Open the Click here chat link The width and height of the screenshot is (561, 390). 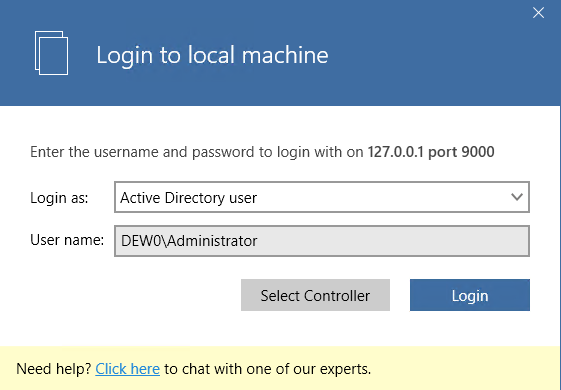pos(127,369)
